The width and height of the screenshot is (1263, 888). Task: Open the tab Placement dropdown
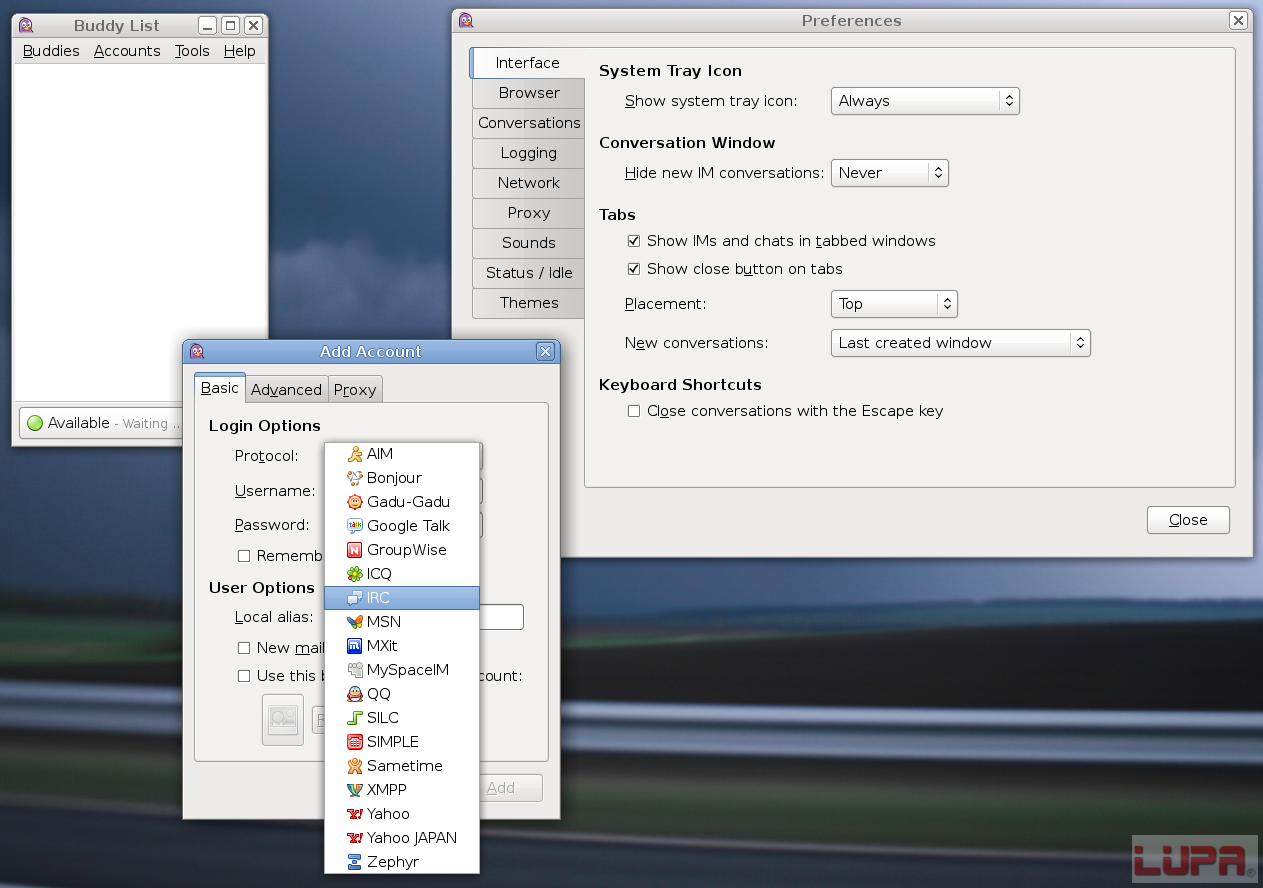pos(894,304)
